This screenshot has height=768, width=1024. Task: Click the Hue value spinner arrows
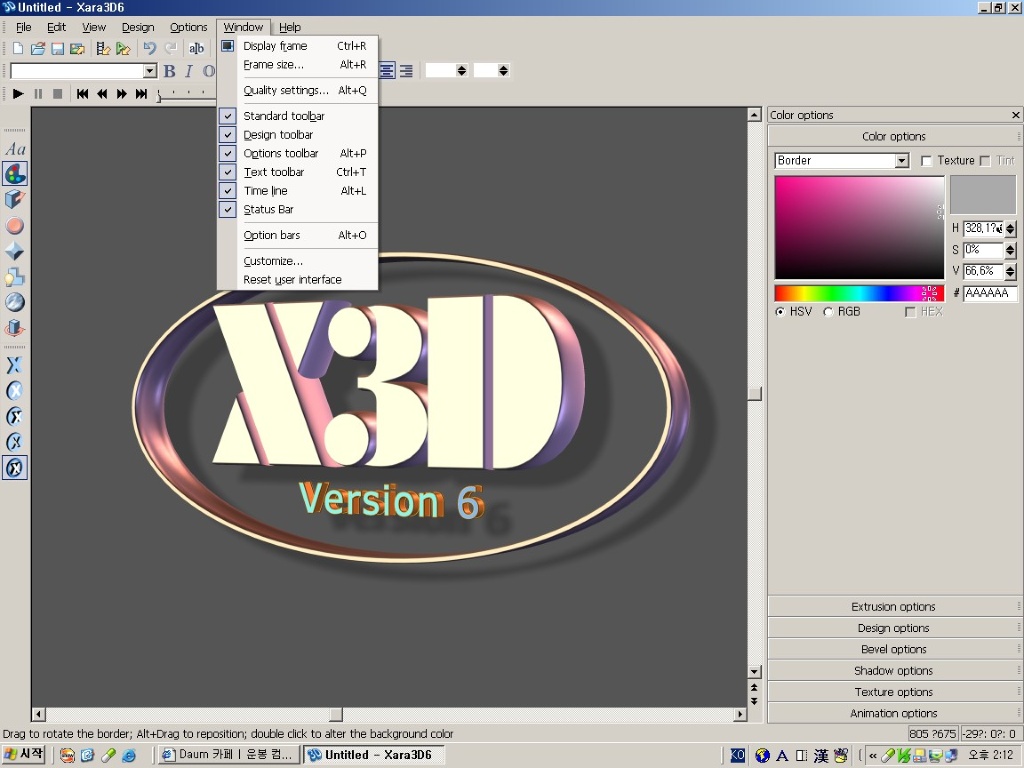(1010, 229)
